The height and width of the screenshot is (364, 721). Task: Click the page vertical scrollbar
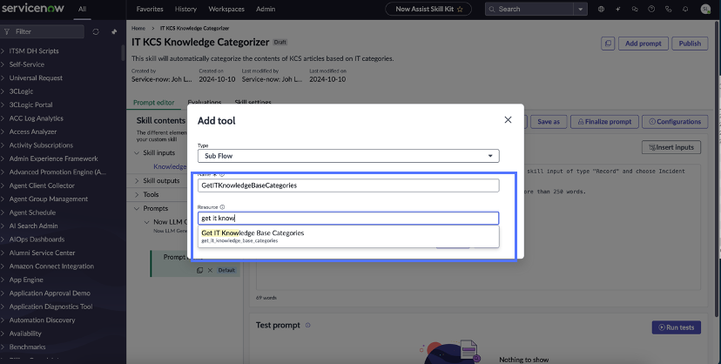click(x=717, y=168)
